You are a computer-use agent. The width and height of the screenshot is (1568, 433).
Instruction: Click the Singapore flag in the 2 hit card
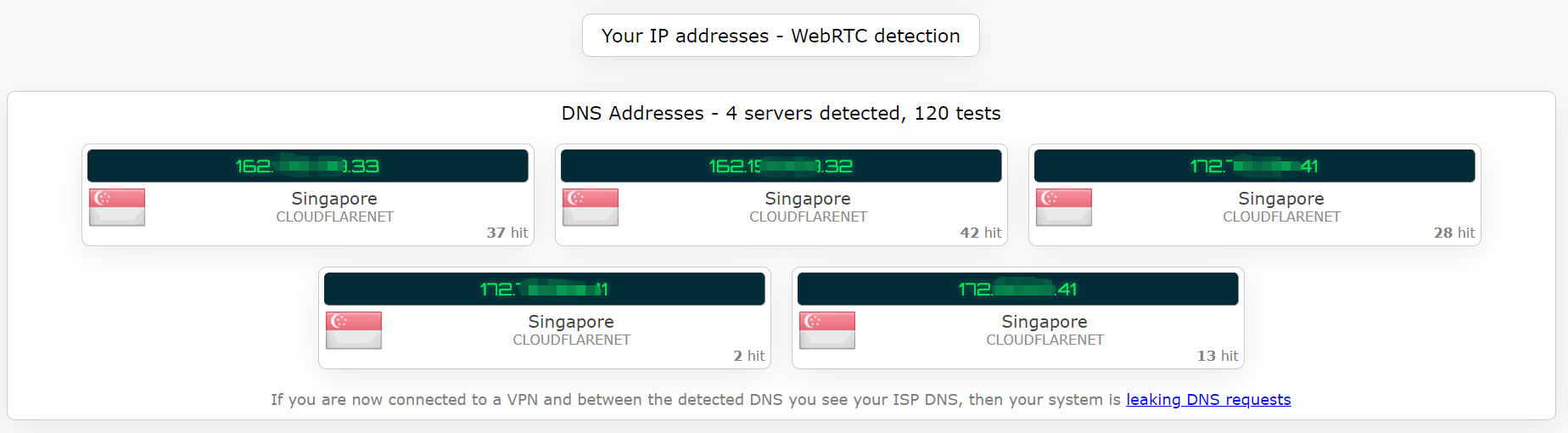[354, 330]
